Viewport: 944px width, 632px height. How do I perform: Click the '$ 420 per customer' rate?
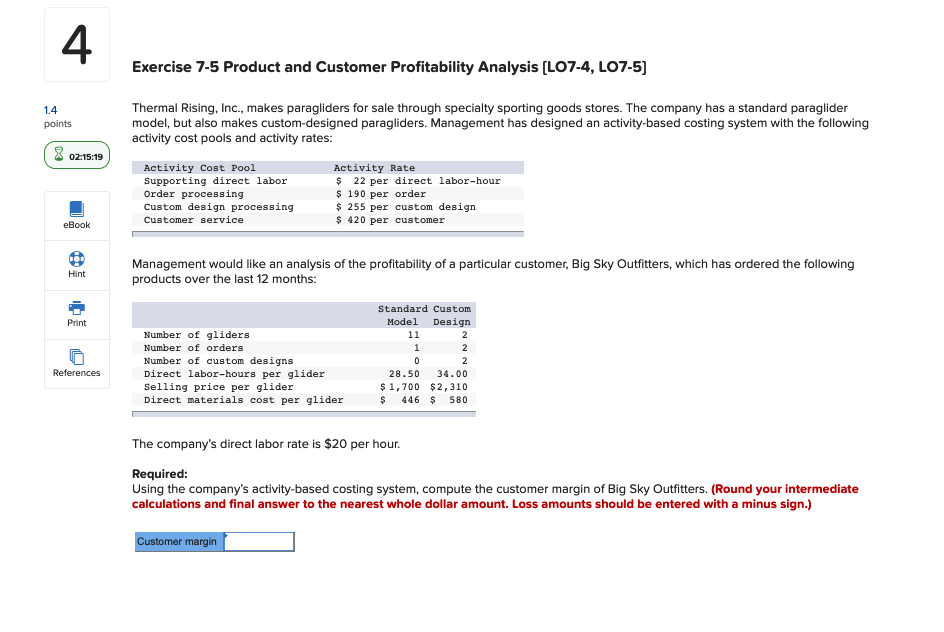click(x=390, y=220)
